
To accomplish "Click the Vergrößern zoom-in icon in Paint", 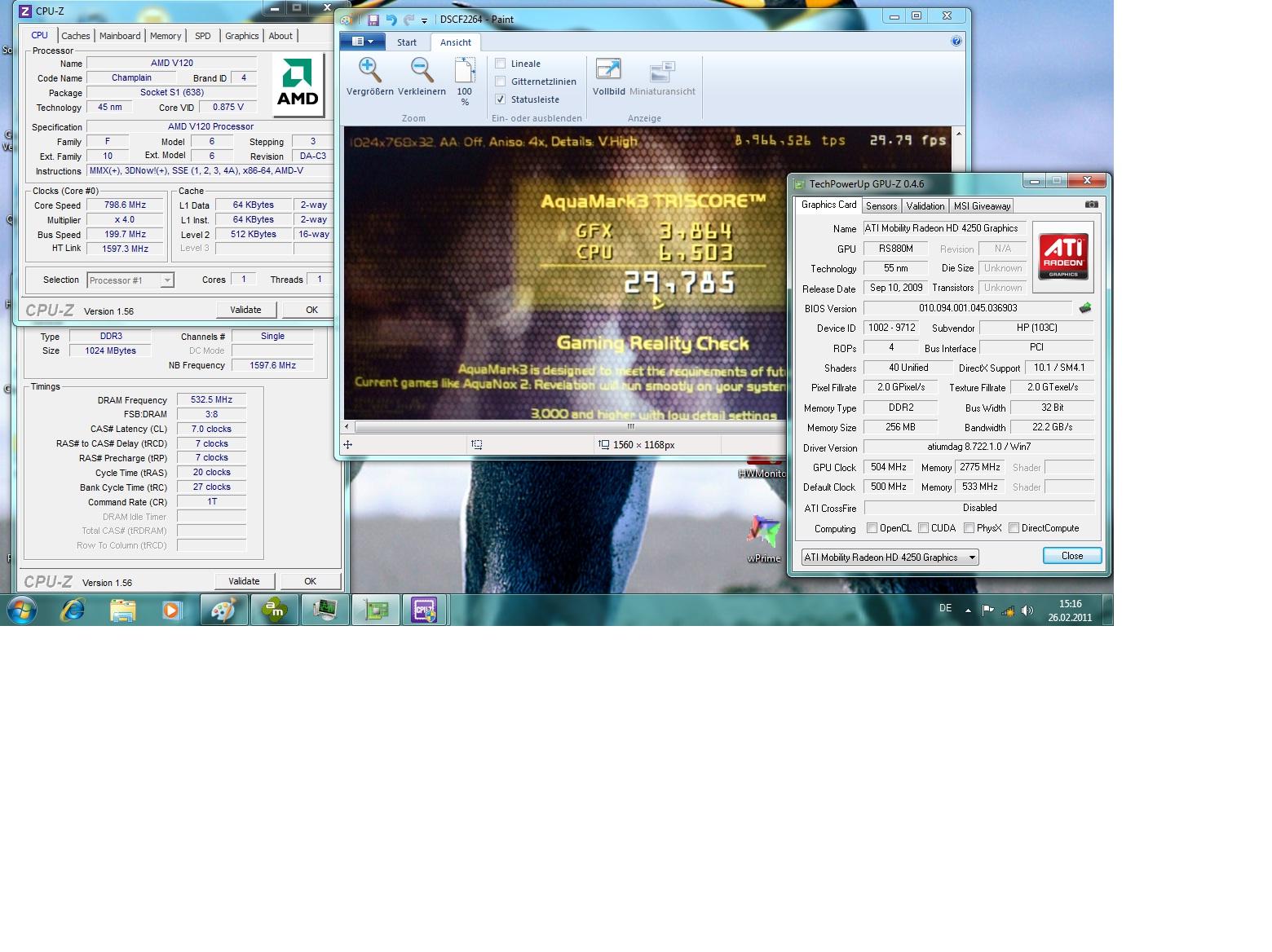I will pyautogui.click(x=369, y=70).
